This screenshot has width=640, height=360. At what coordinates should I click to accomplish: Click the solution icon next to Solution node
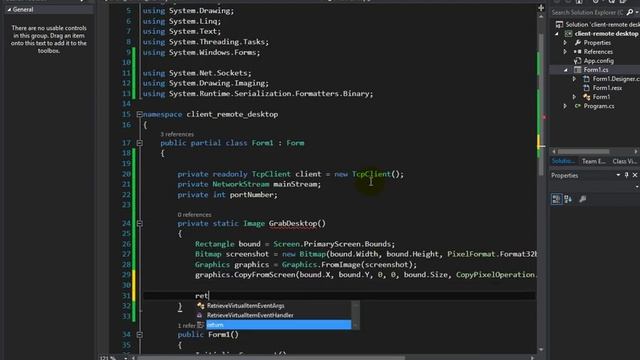tap(559, 24)
